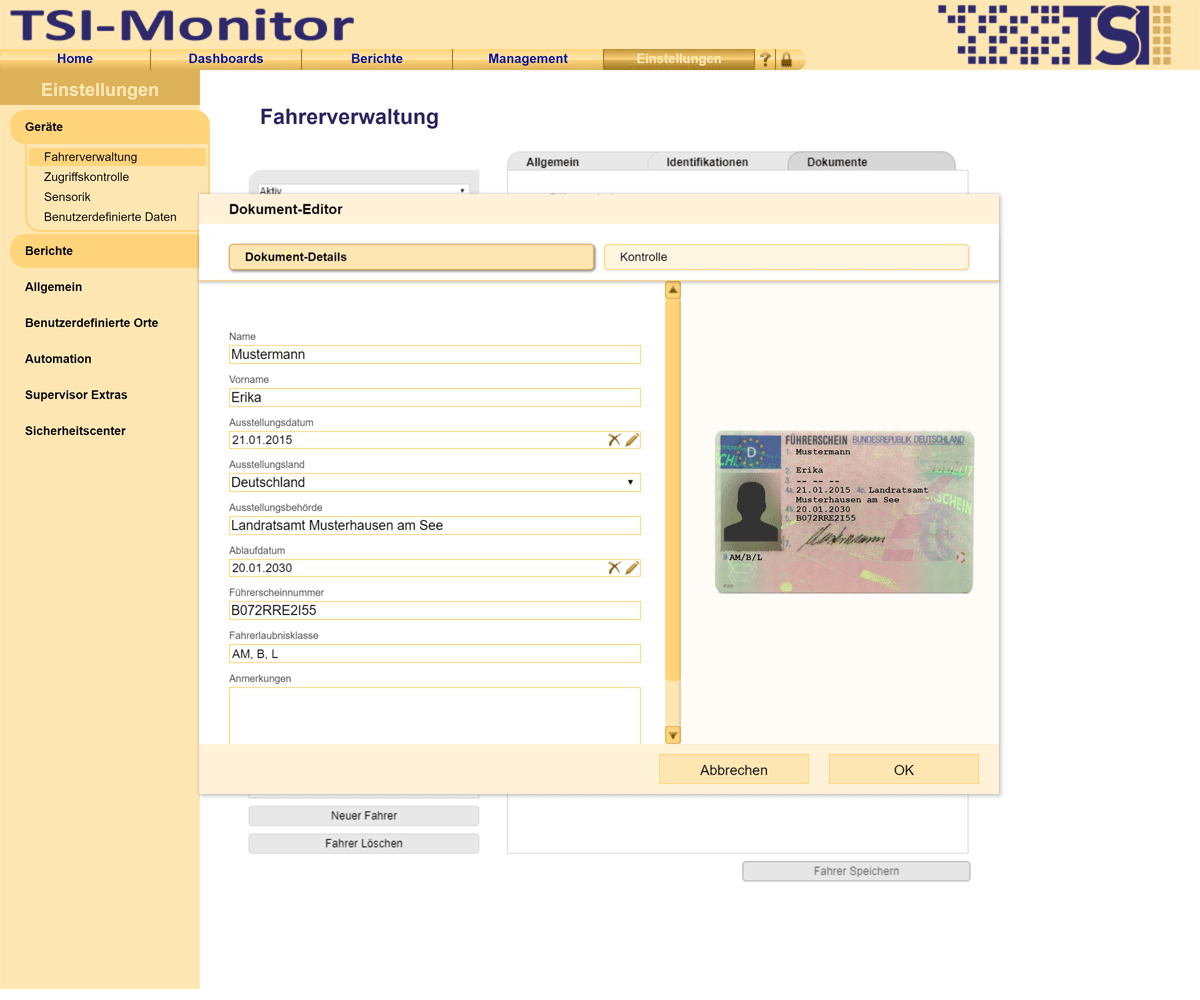Click the padlock icon in navigation bar
Viewport: 1200px width, 1000px height.
pos(786,59)
